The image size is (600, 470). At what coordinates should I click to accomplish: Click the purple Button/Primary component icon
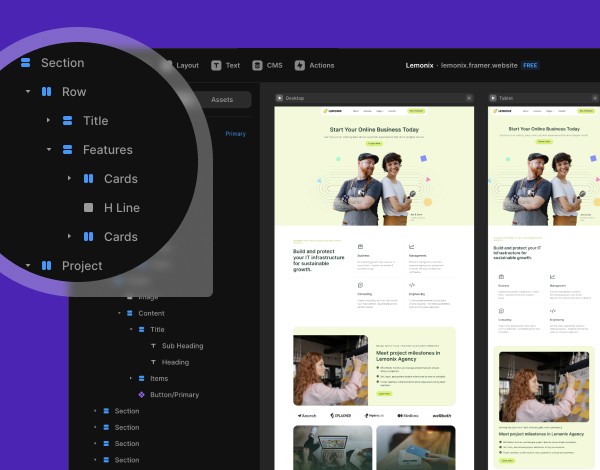click(x=142, y=395)
